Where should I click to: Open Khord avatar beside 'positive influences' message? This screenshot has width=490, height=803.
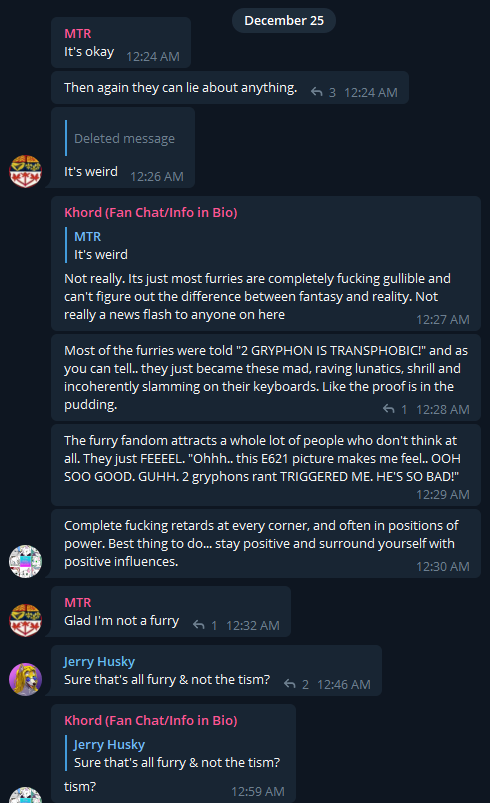coord(25,561)
